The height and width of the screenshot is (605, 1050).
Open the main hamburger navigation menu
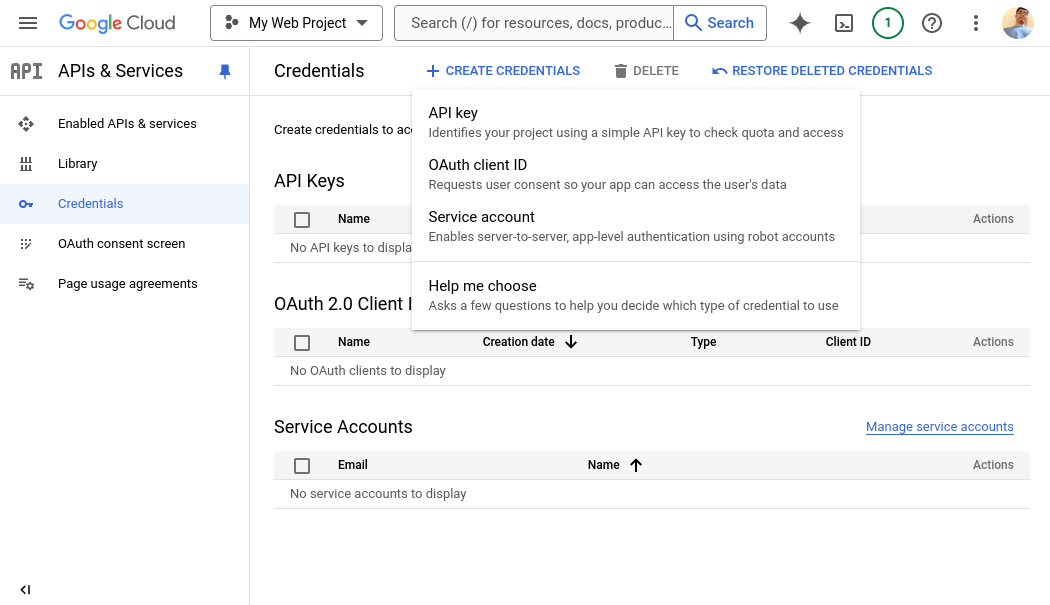click(x=28, y=23)
